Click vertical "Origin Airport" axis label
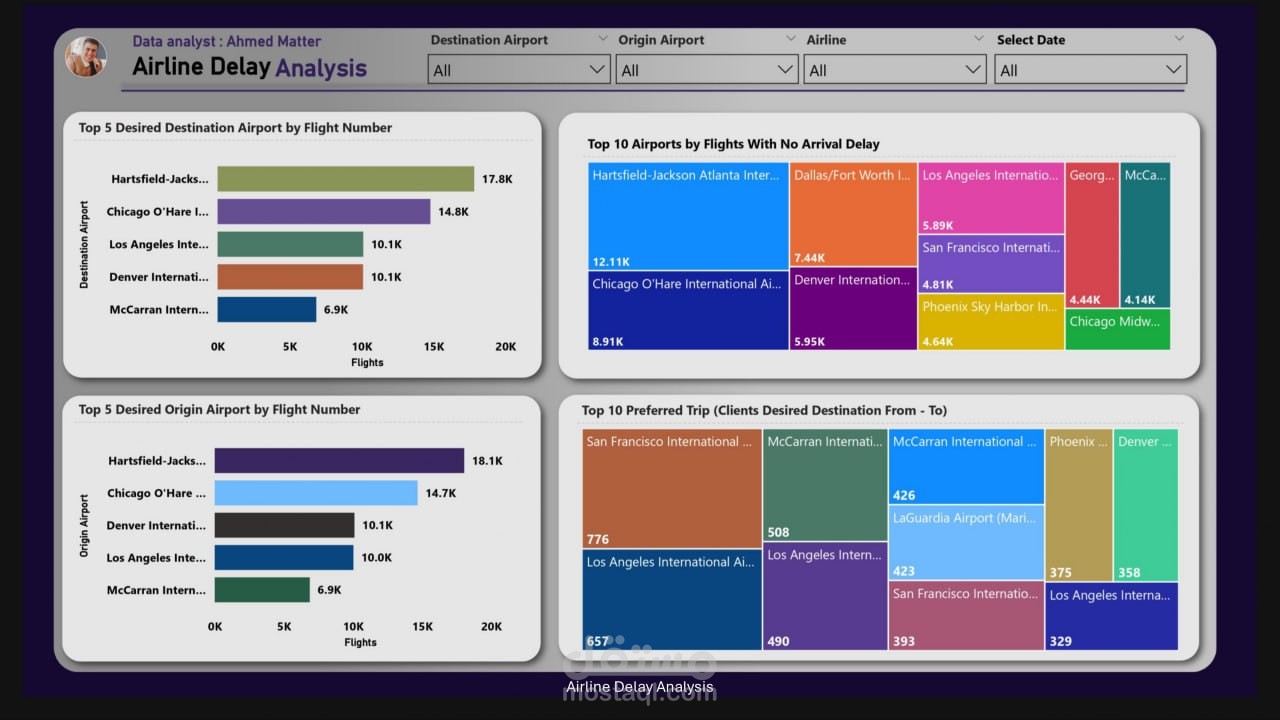The image size is (1280, 720). click(x=84, y=525)
